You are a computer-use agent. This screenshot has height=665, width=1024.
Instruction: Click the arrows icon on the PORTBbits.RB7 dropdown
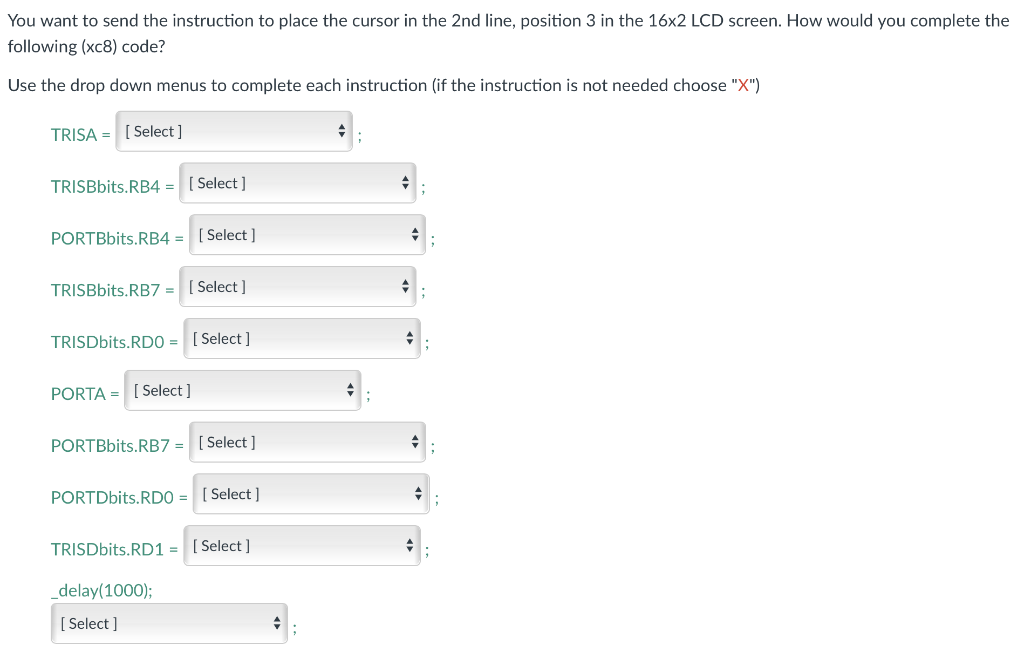415,442
